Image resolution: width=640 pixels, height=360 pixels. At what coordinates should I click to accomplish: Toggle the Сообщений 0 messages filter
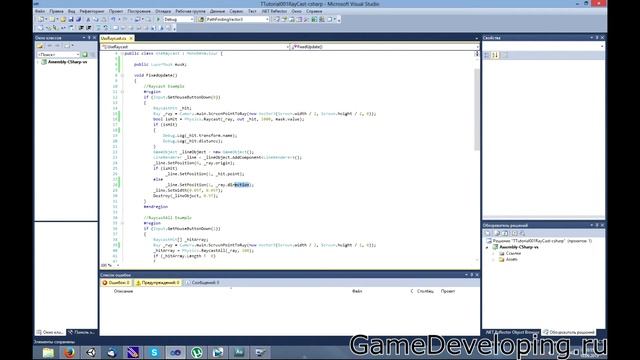tap(202, 282)
